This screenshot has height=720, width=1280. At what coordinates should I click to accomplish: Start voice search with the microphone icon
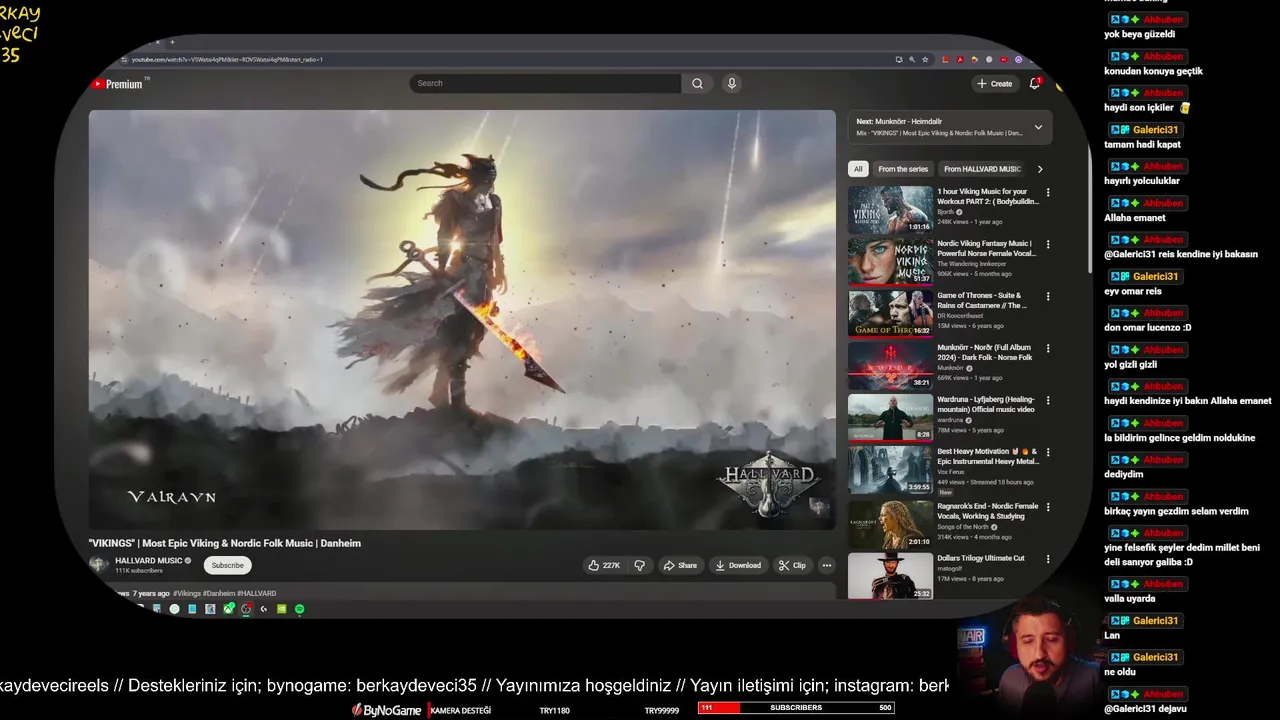point(732,84)
